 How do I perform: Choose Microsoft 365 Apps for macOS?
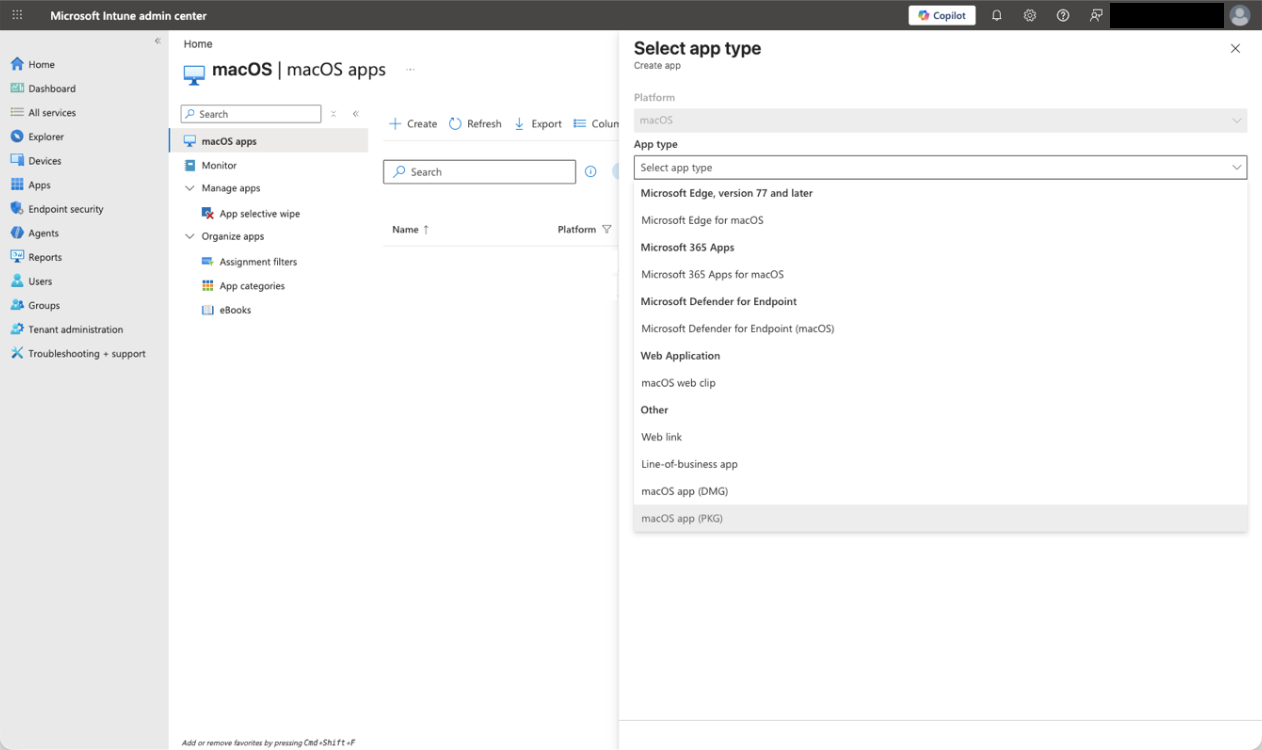coord(940,274)
